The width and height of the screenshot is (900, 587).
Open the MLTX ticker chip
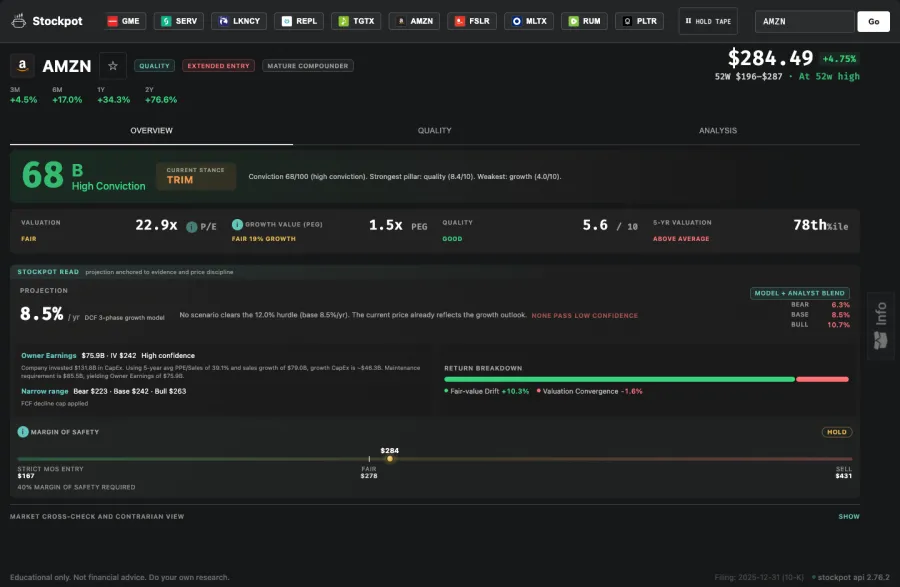[x=529, y=21]
